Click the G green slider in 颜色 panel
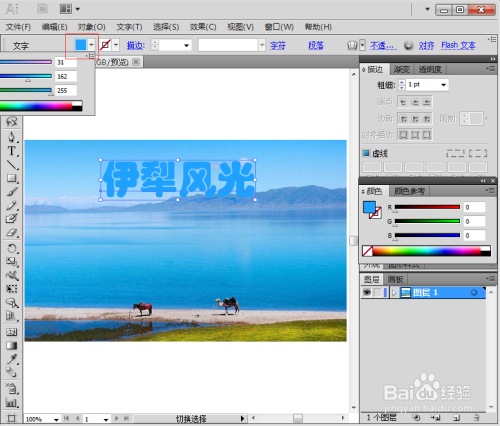 click(x=427, y=221)
